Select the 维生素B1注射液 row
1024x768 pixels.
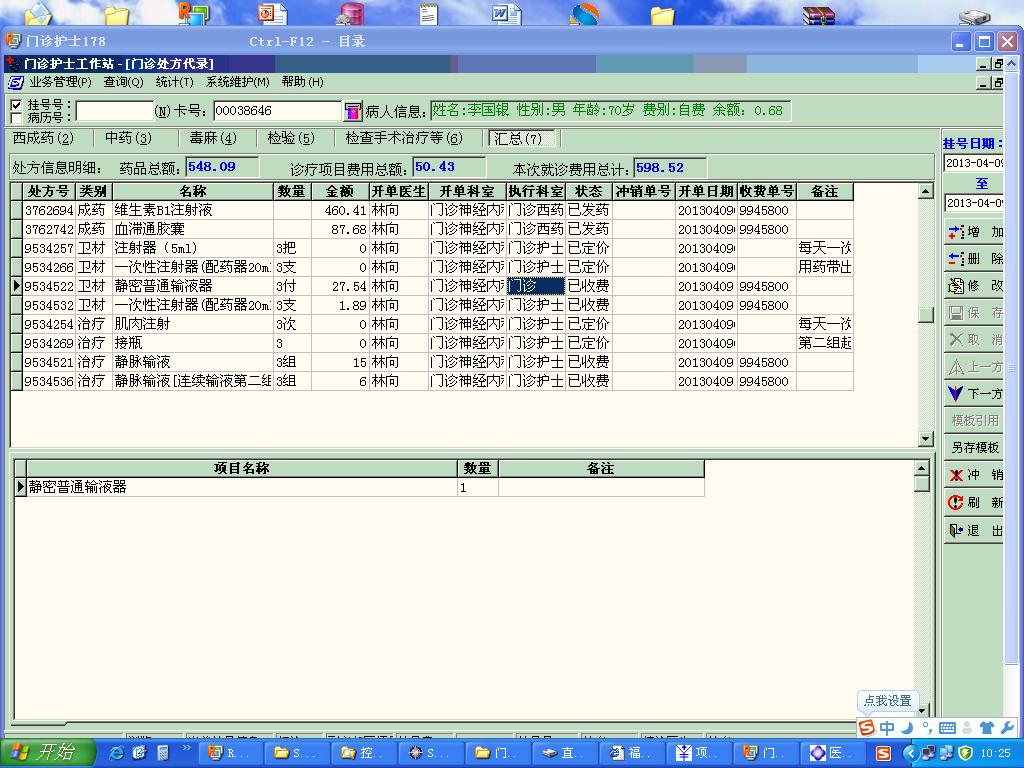click(x=432, y=210)
